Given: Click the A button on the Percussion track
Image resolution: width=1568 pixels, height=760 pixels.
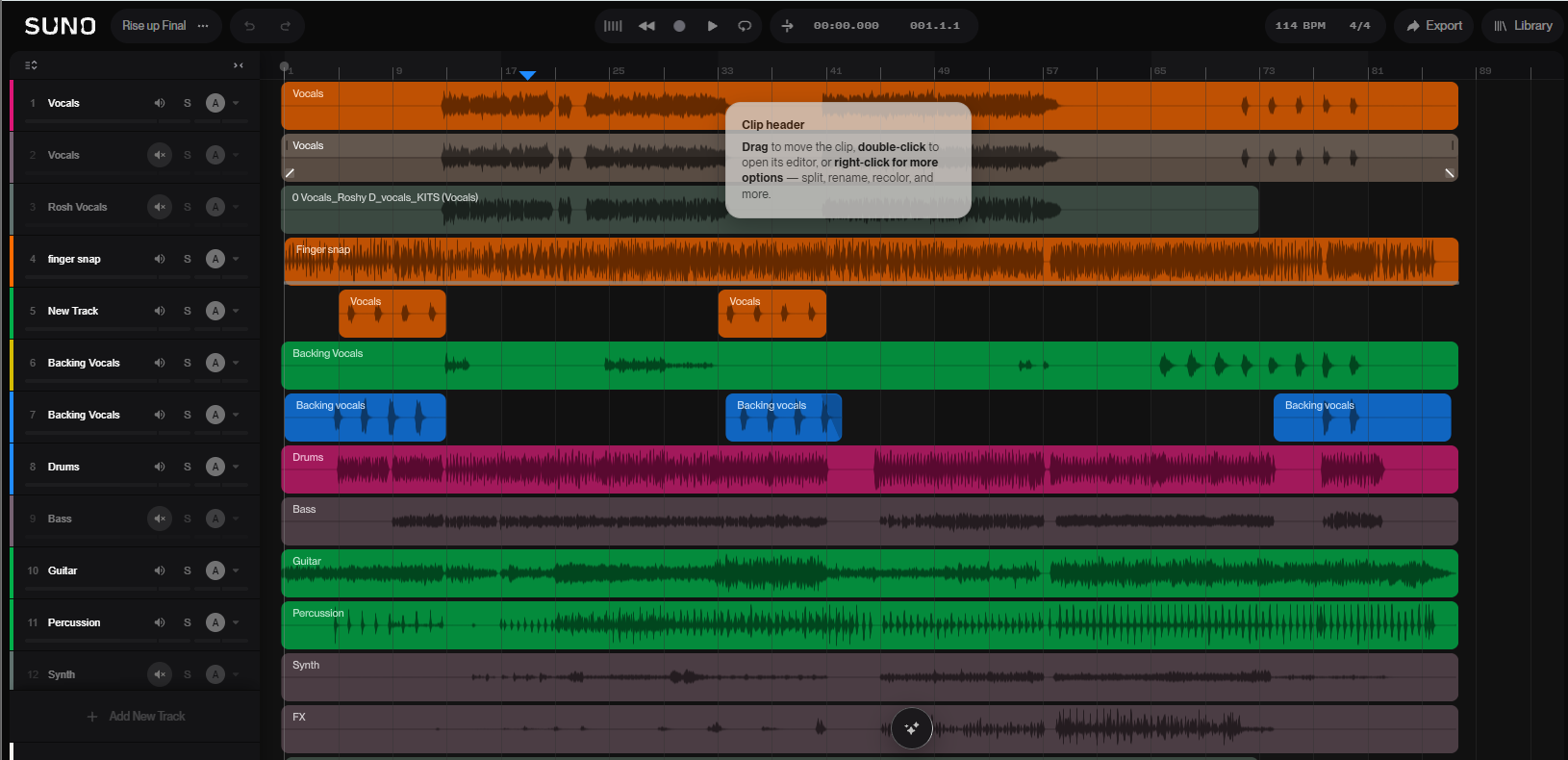Looking at the screenshot, I should click(x=215, y=622).
